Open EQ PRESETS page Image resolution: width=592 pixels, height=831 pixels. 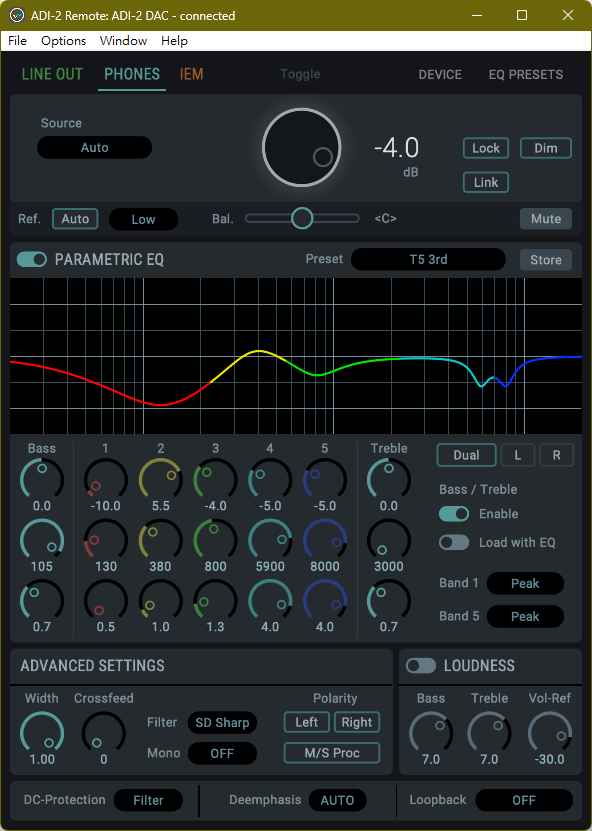tap(526, 75)
